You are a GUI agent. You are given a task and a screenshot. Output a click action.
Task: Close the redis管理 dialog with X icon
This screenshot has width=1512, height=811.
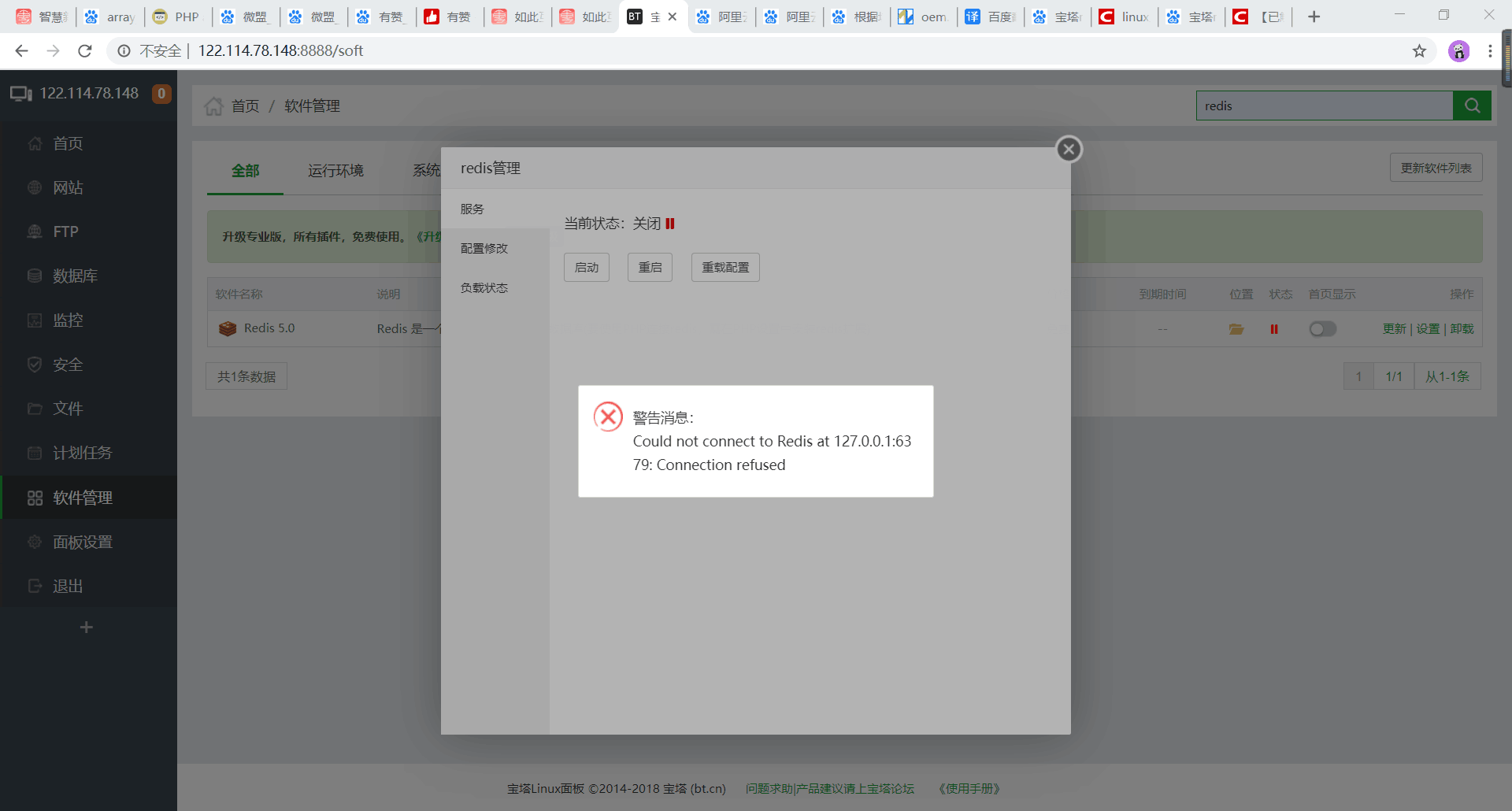(1069, 149)
